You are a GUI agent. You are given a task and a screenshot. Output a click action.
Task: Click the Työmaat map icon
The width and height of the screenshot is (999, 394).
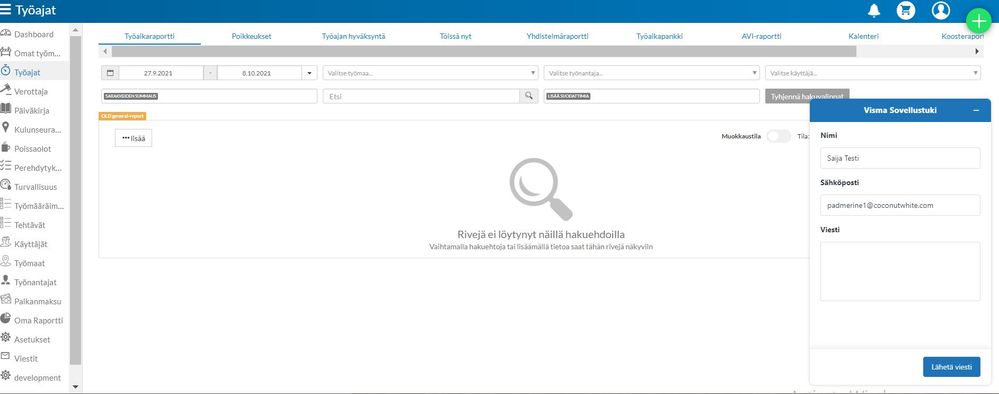[x=6, y=262]
